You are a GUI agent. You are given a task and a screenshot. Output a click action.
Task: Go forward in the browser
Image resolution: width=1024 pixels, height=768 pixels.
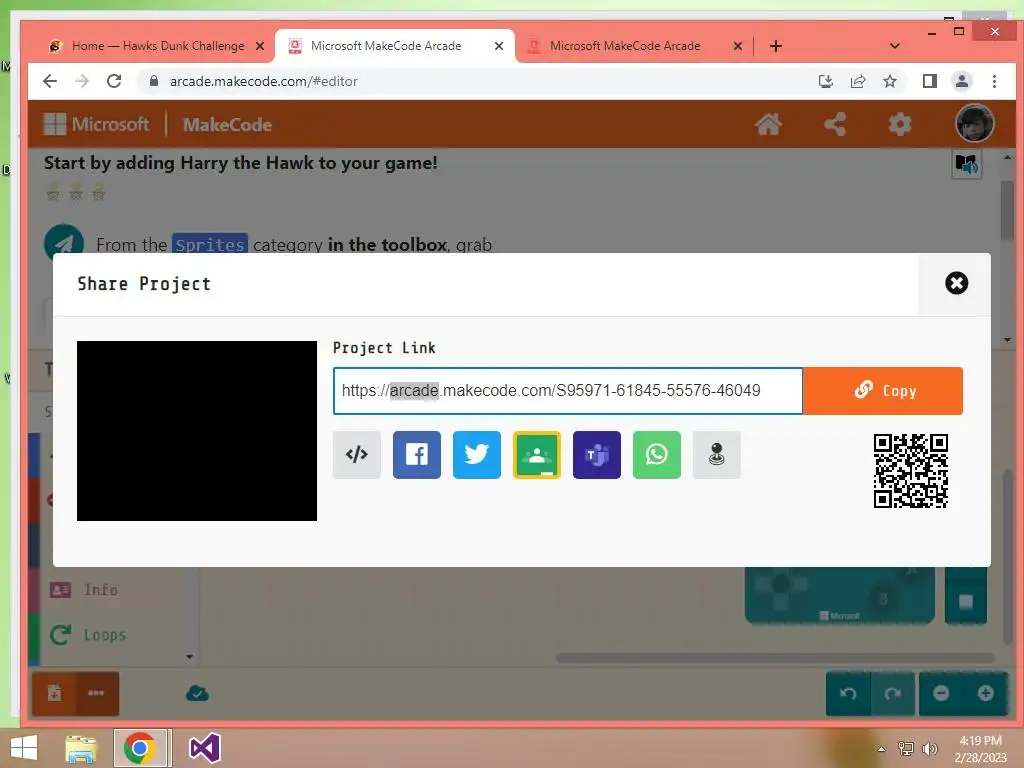pyautogui.click(x=82, y=81)
